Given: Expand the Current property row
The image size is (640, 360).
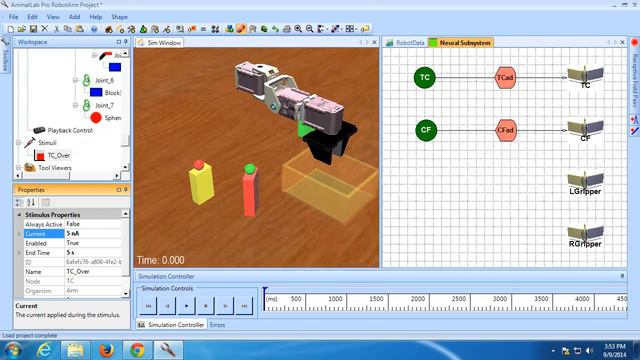Looking at the screenshot, I should [19, 234].
